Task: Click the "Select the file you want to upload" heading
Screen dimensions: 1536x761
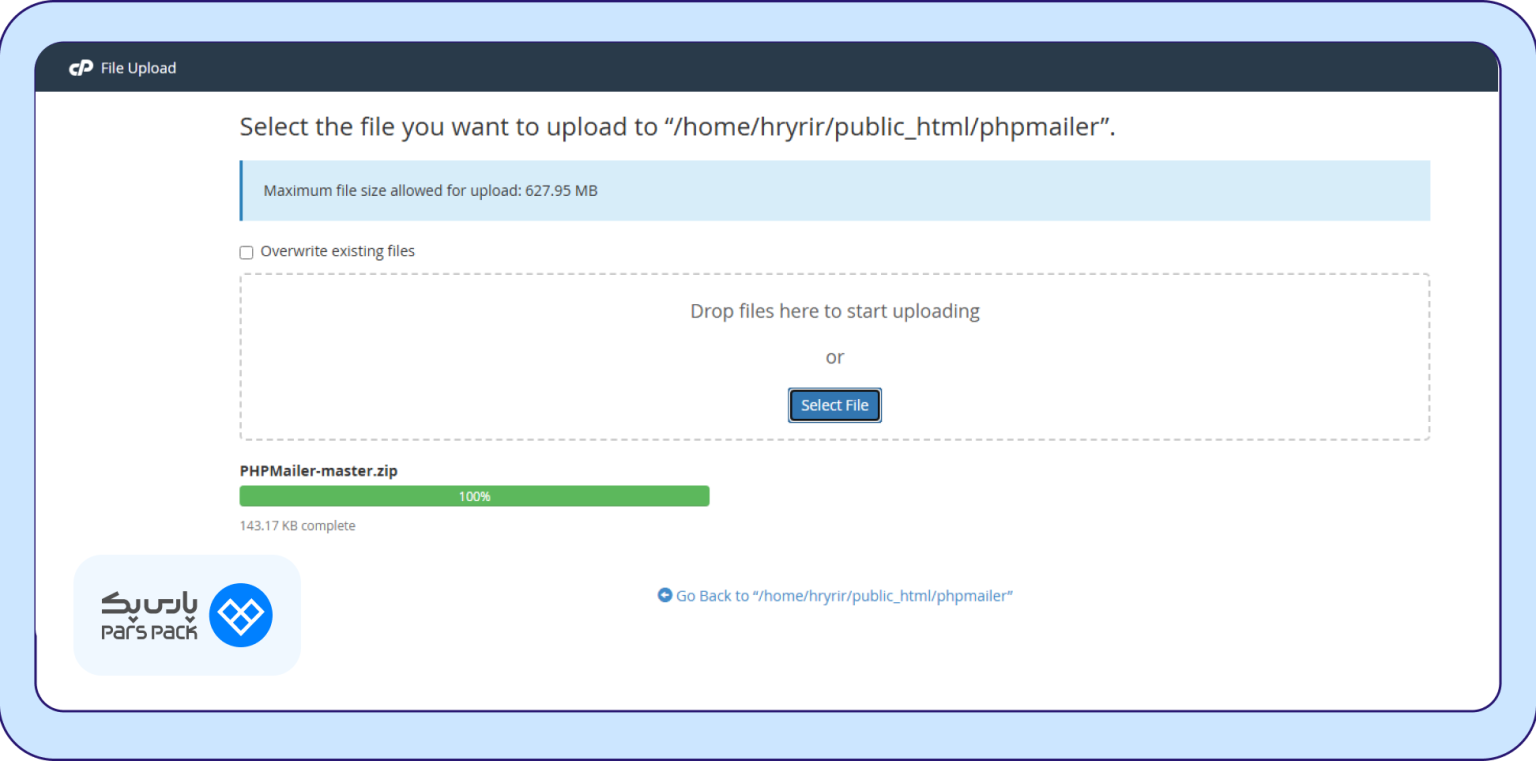Action: 676,127
